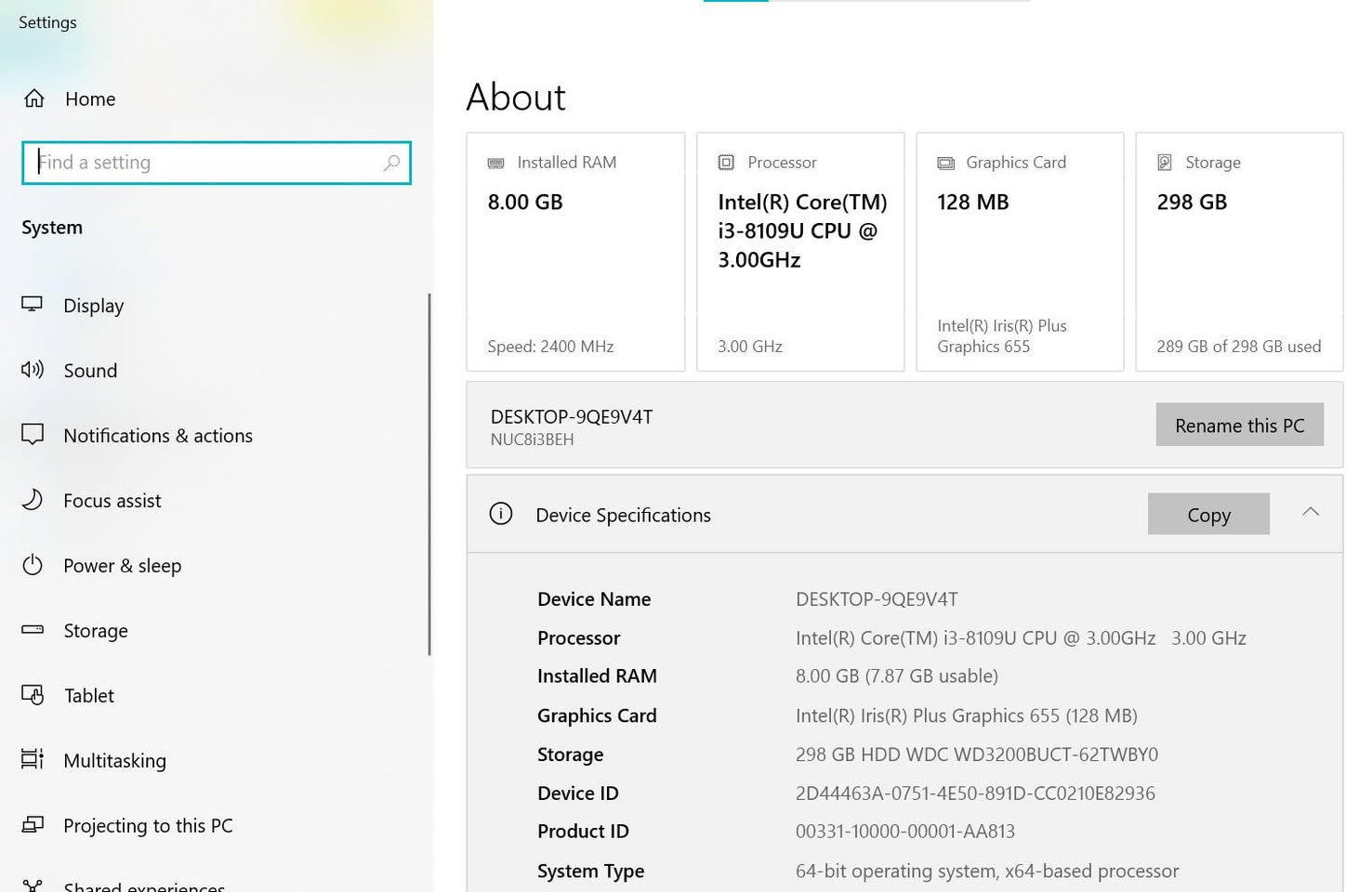Click the Display monitor icon
Screen dimensions: 1372x892
[x=33, y=305]
